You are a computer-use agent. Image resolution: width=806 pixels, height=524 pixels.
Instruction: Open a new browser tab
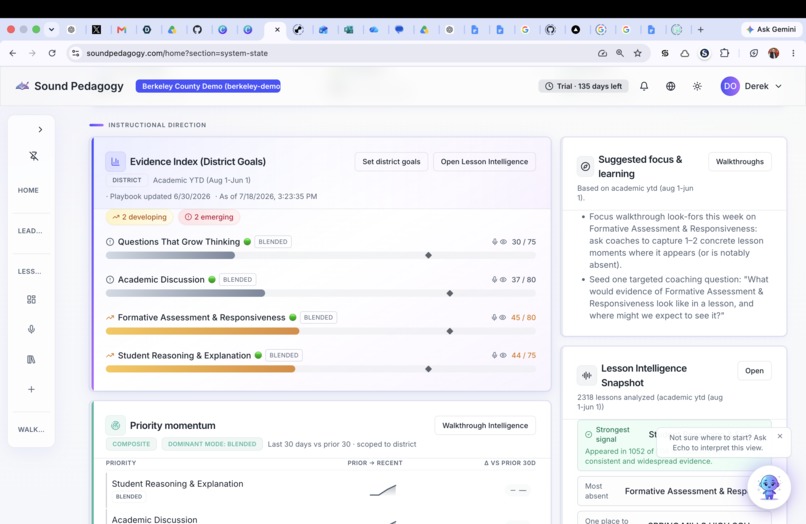[700, 30]
